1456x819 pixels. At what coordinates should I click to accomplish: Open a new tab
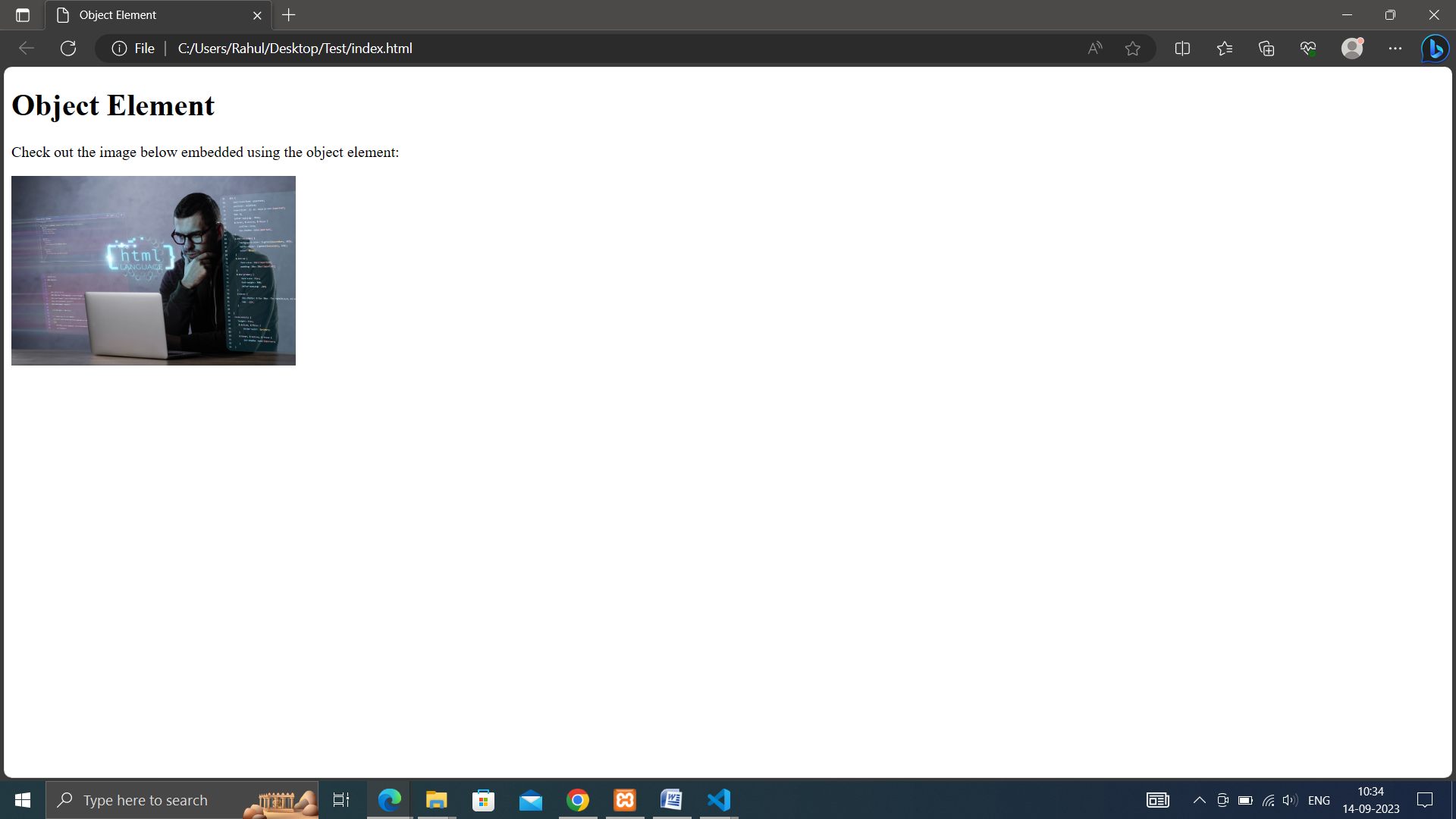(x=289, y=15)
